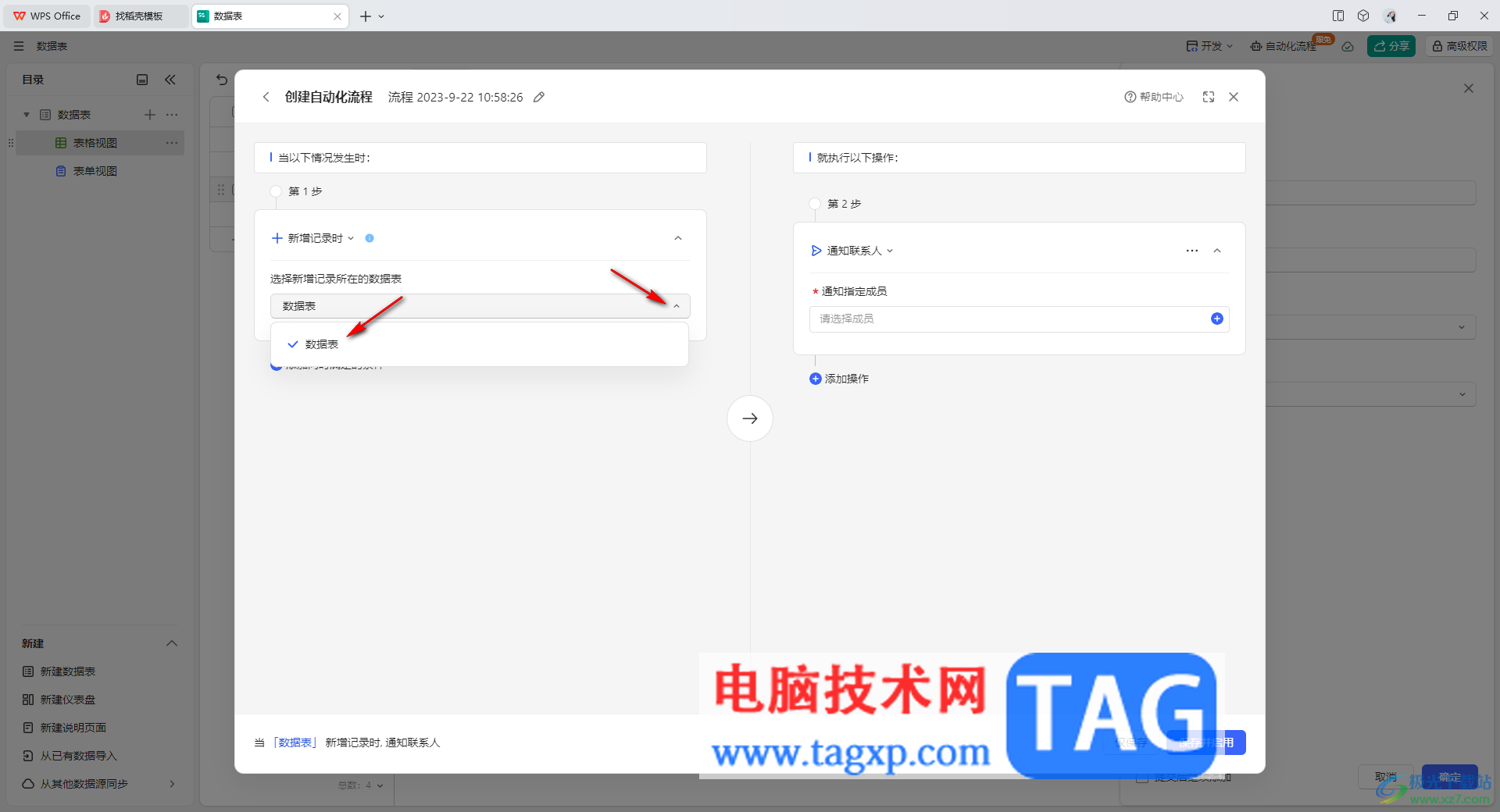Open more options for 数据表 node
This screenshot has height=812, width=1500.
point(172,115)
